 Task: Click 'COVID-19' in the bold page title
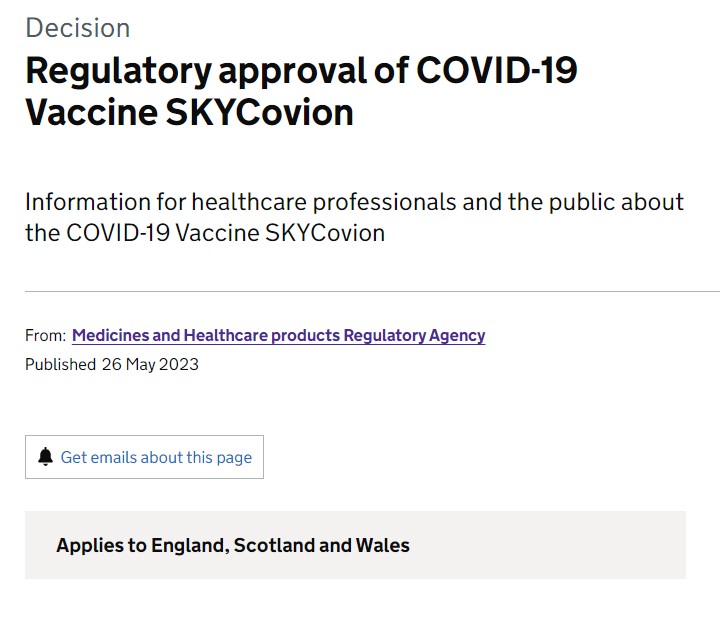pyautogui.click(x=496, y=71)
